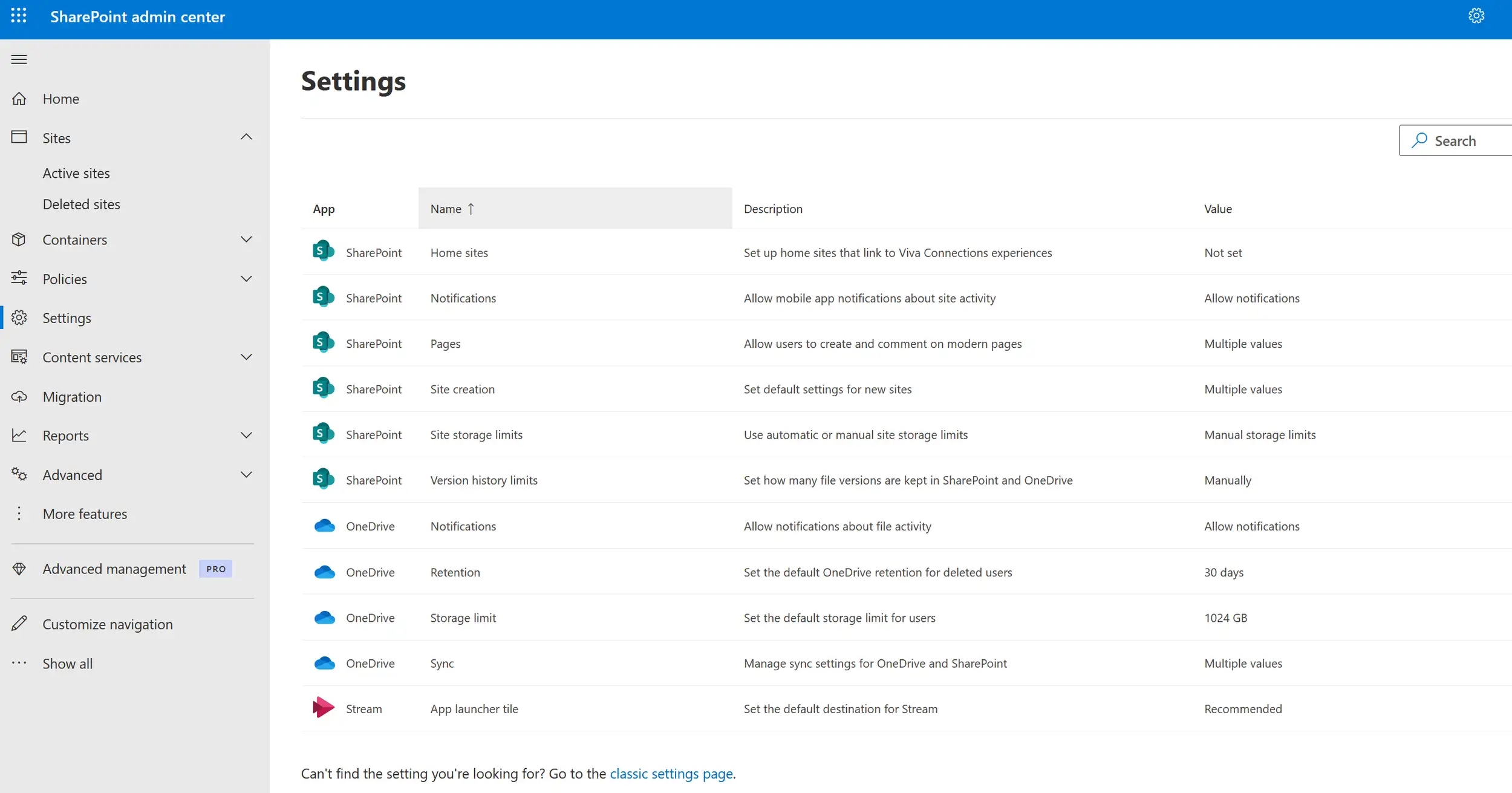Open Active sites in navigation
This screenshot has height=793, width=1512.
coord(76,173)
